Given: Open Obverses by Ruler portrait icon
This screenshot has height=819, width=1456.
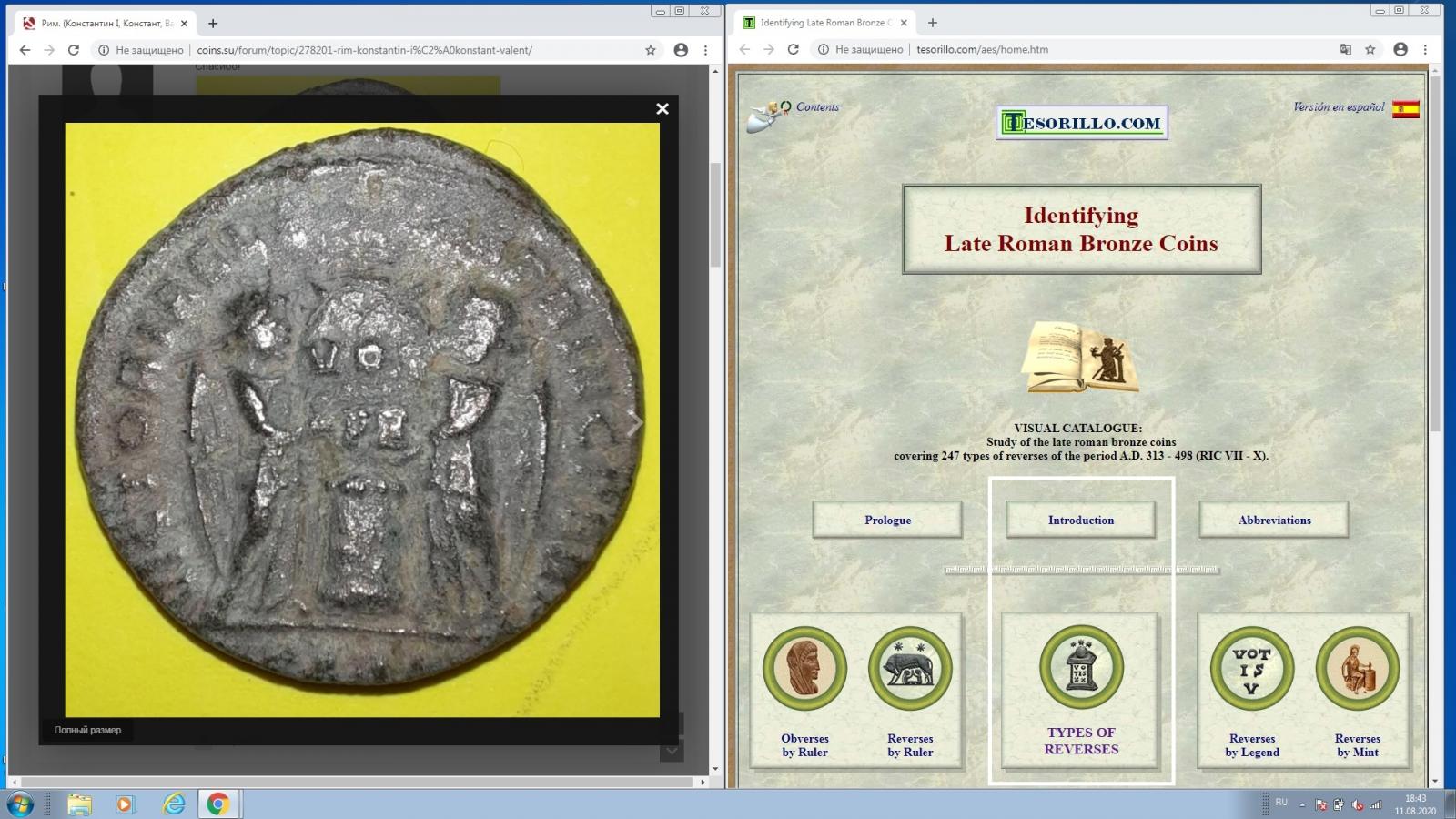Looking at the screenshot, I should point(804,670).
